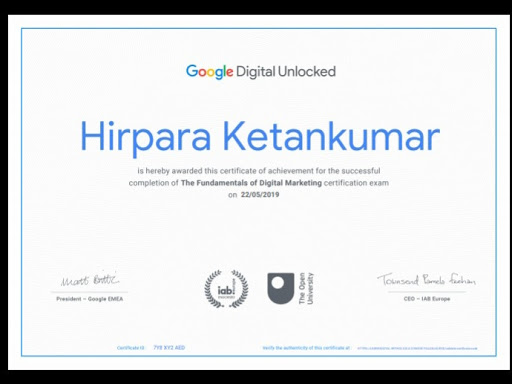The width and height of the screenshot is (512, 384).
Task: Click the 'is hereby awarded this certificate' line
Action: pos(259,171)
